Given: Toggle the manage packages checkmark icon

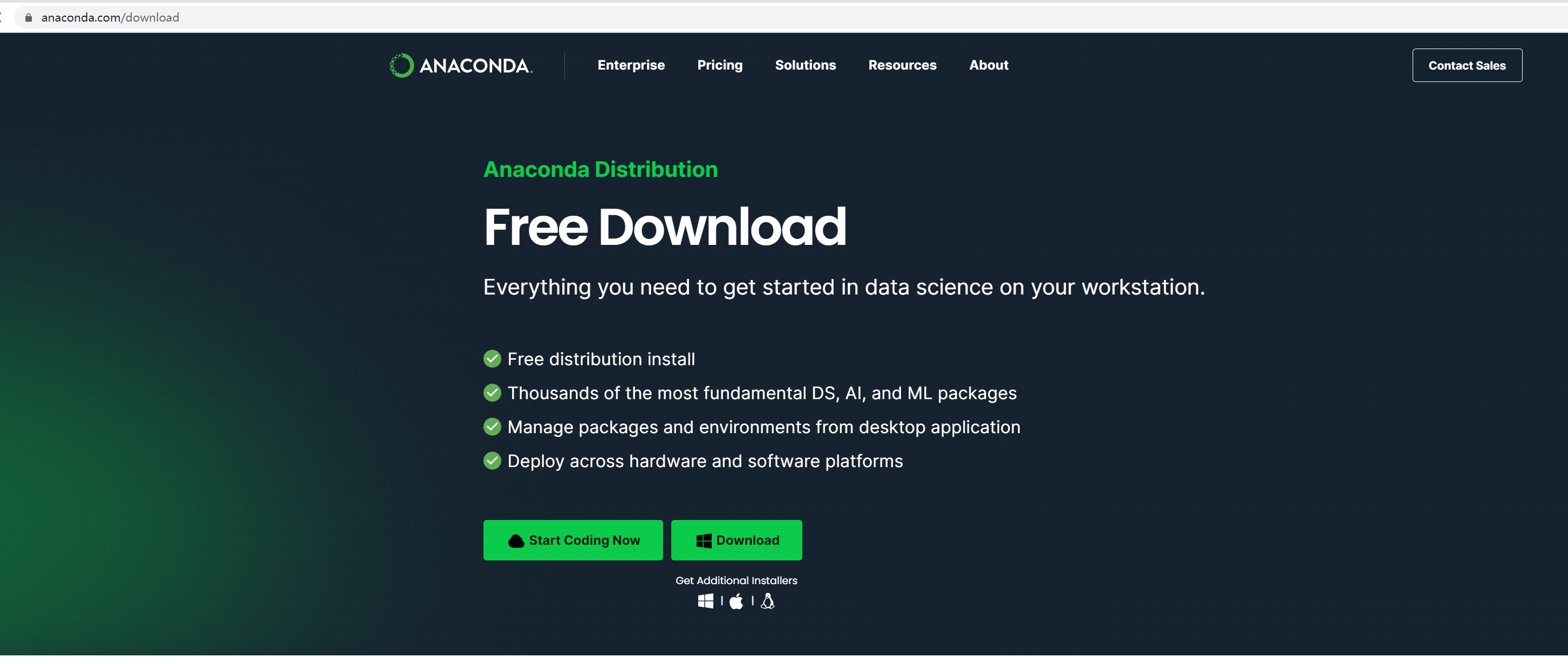Looking at the screenshot, I should 492,426.
